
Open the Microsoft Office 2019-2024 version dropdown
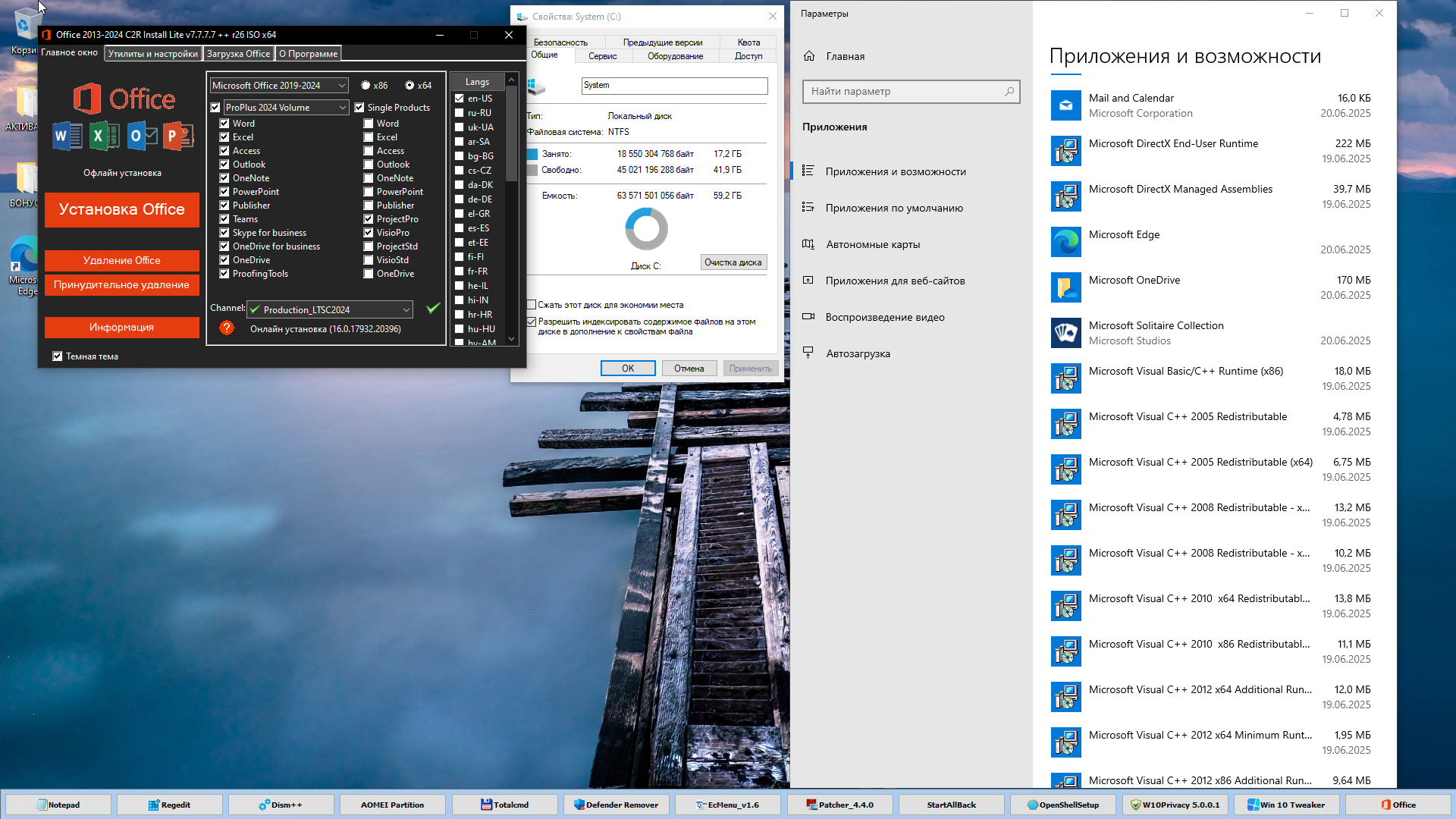click(279, 86)
